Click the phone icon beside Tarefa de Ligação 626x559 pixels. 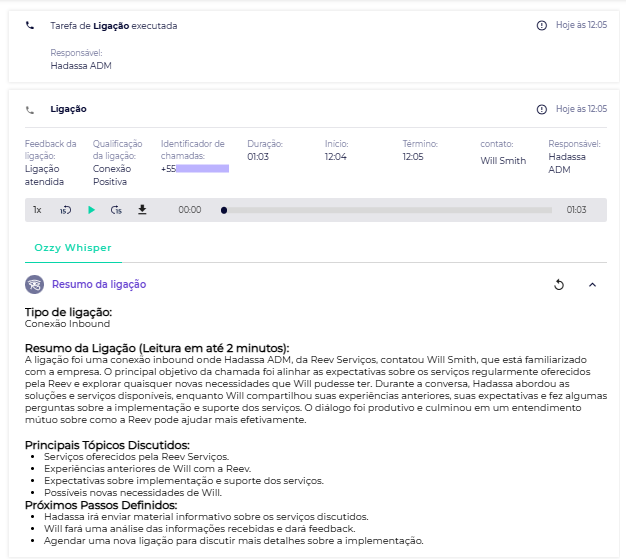pos(30,26)
